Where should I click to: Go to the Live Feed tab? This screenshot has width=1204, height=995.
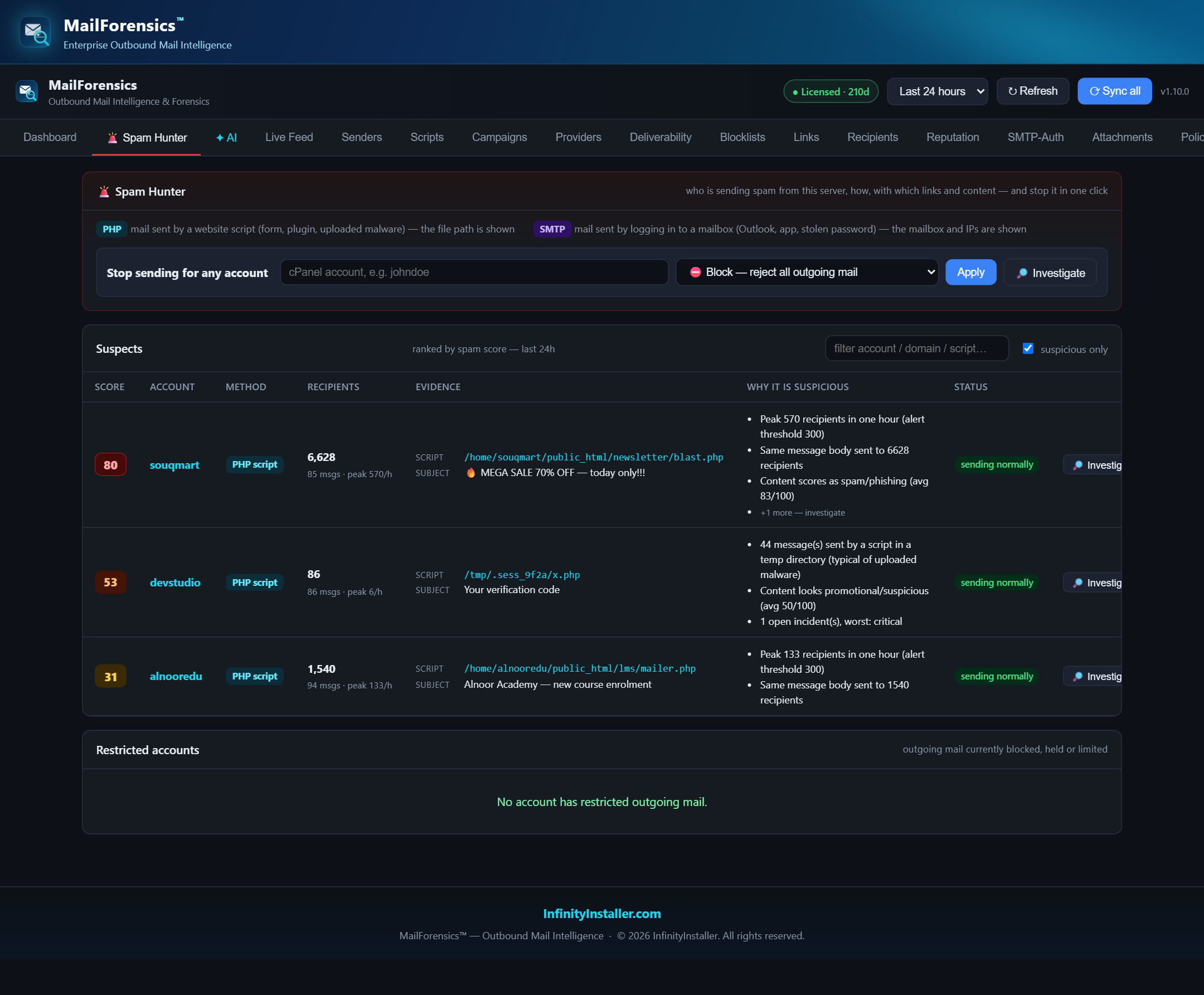coord(289,137)
